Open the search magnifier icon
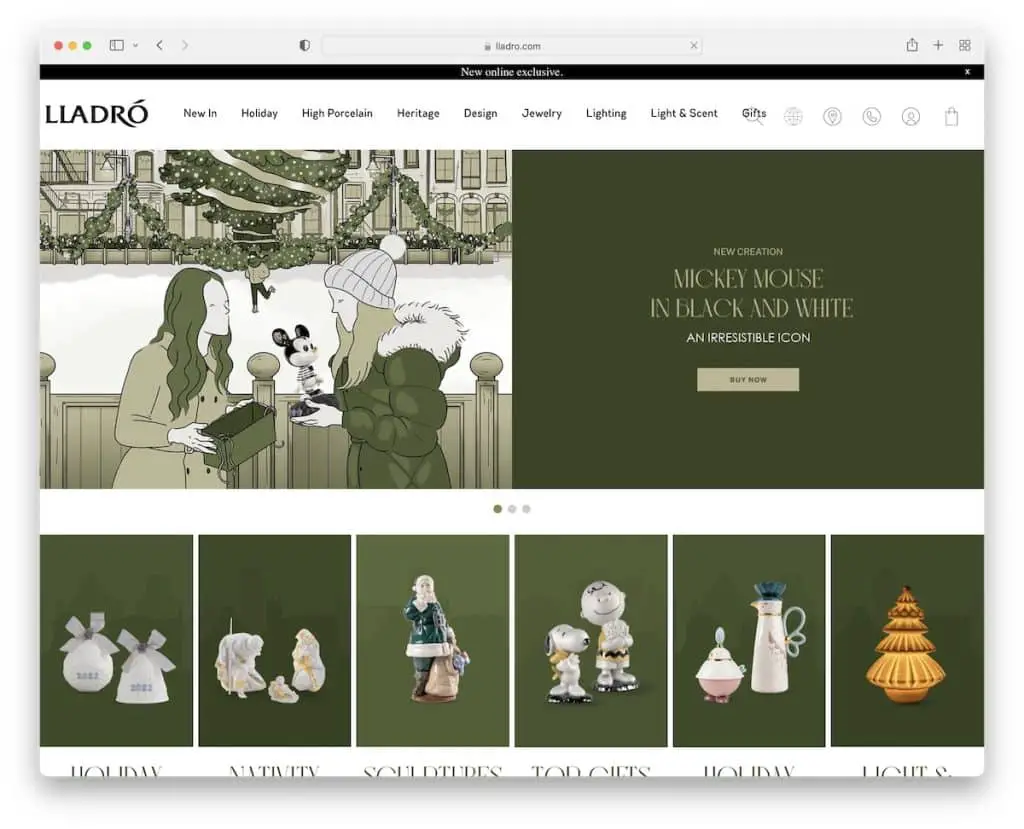Viewport: 1024px width, 829px height. coord(754,117)
